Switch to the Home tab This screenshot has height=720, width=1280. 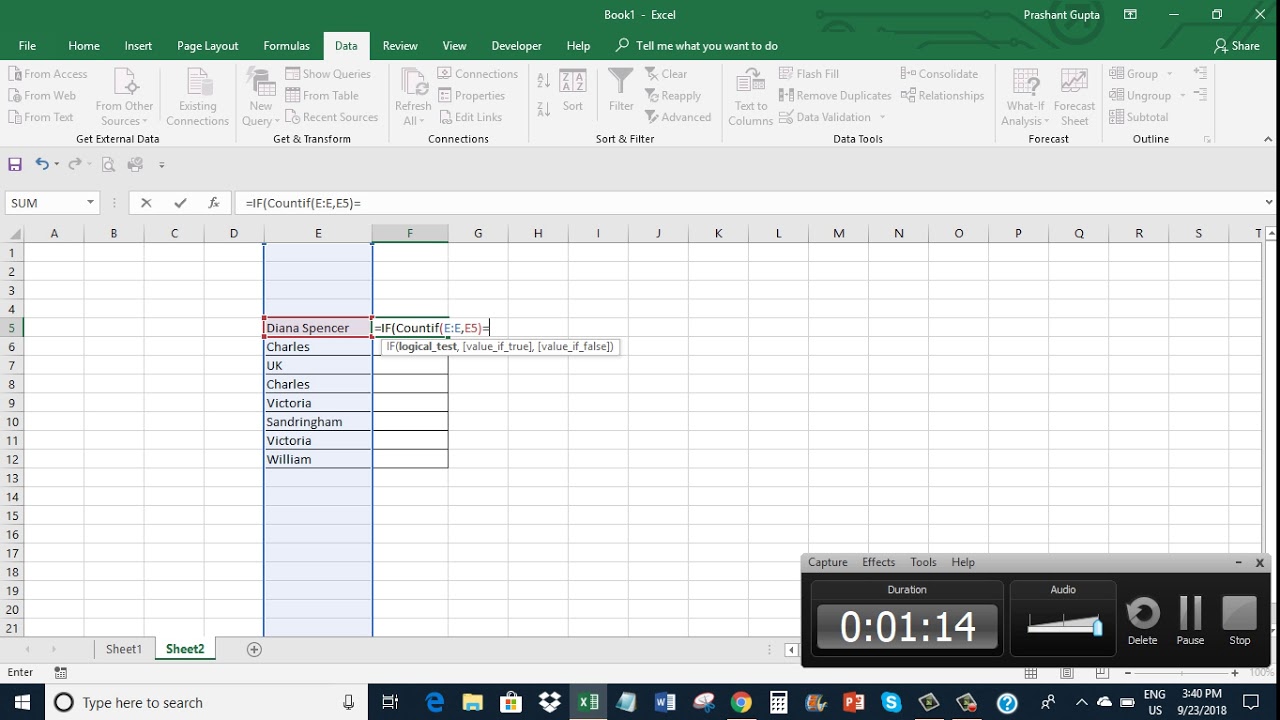click(84, 46)
